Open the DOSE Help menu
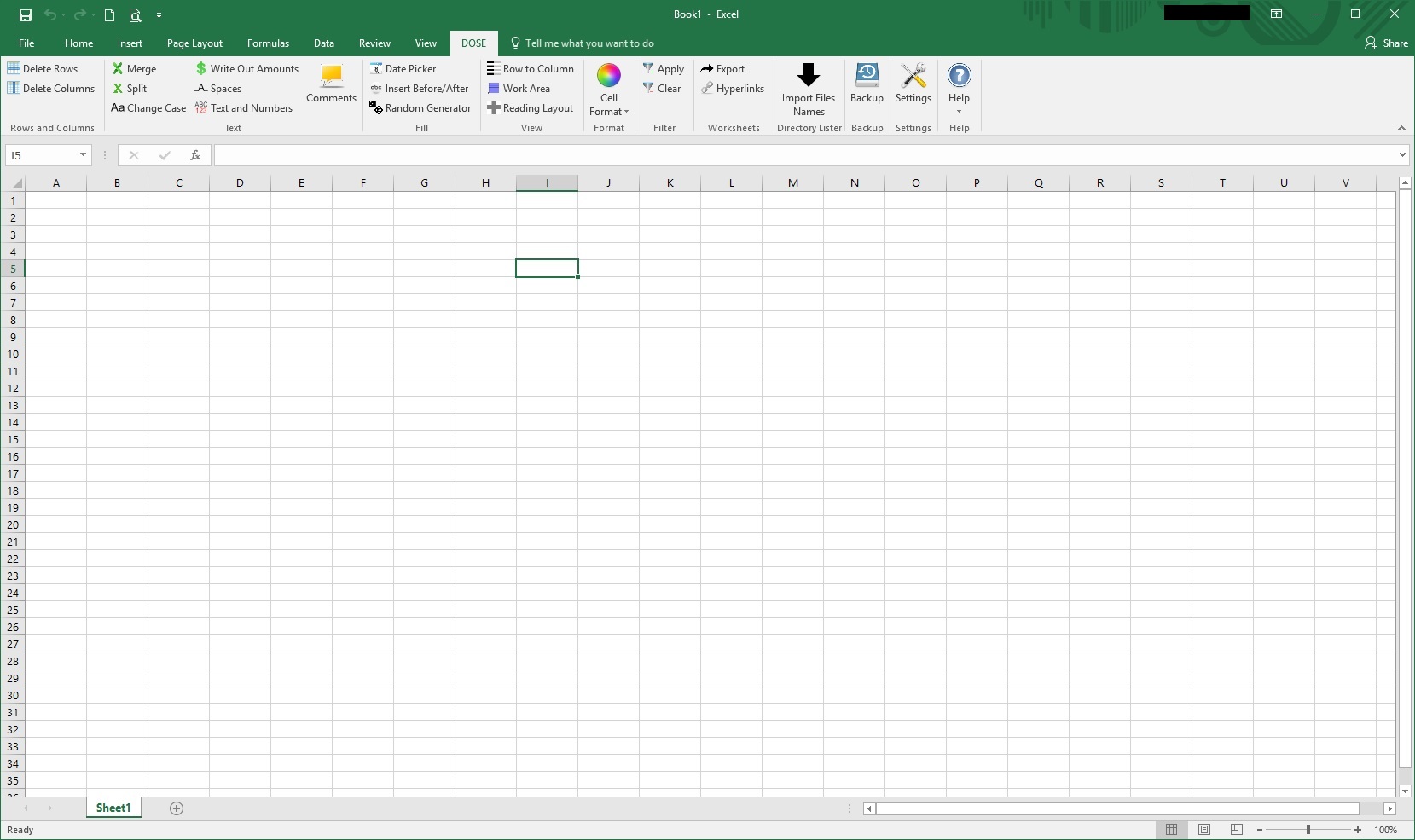 pyautogui.click(x=959, y=89)
